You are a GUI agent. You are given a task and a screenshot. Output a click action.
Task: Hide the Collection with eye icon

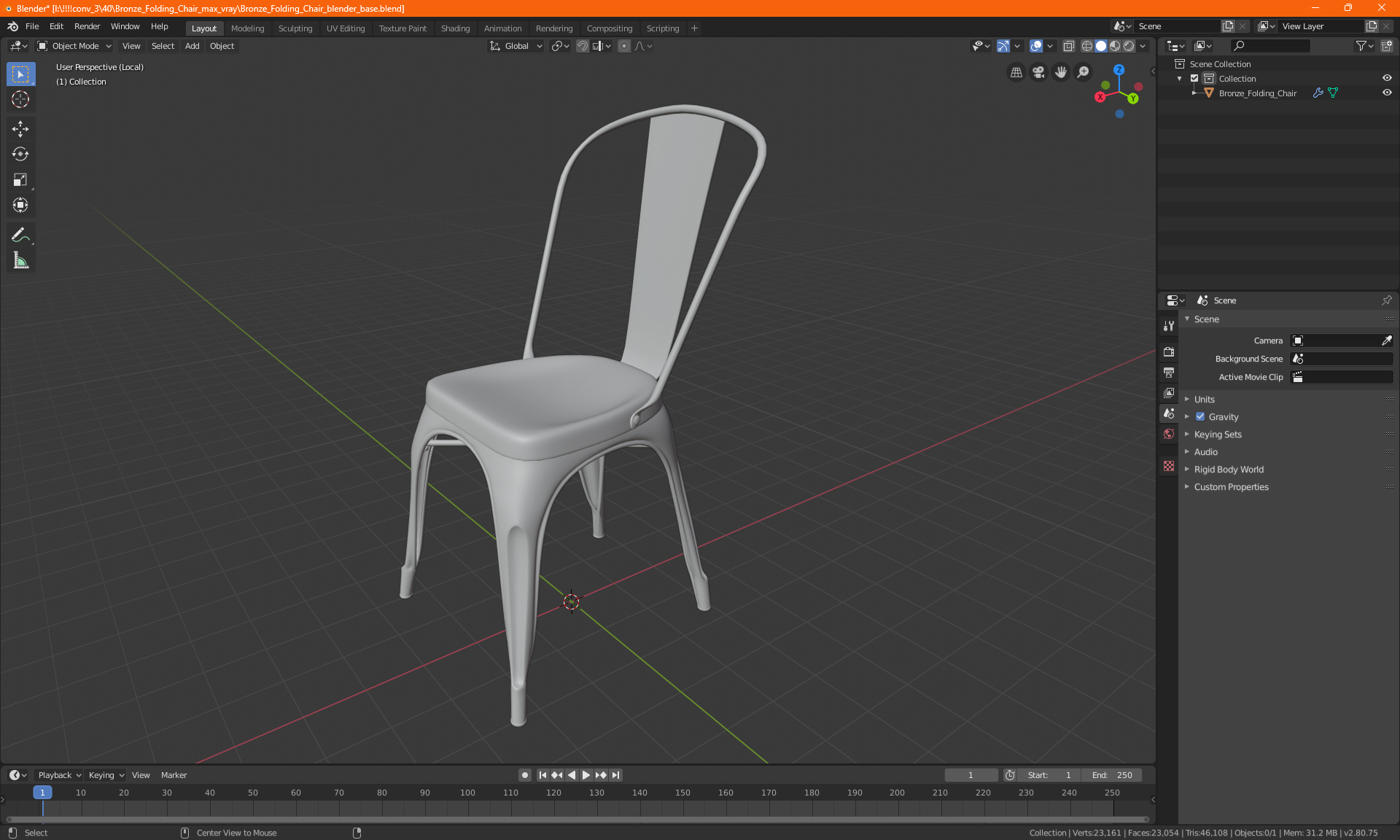coord(1387,78)
